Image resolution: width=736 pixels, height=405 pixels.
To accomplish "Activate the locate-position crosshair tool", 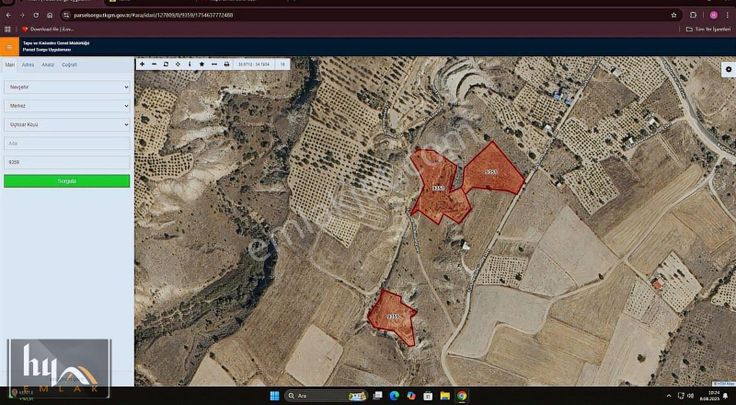I will point(178,64).
